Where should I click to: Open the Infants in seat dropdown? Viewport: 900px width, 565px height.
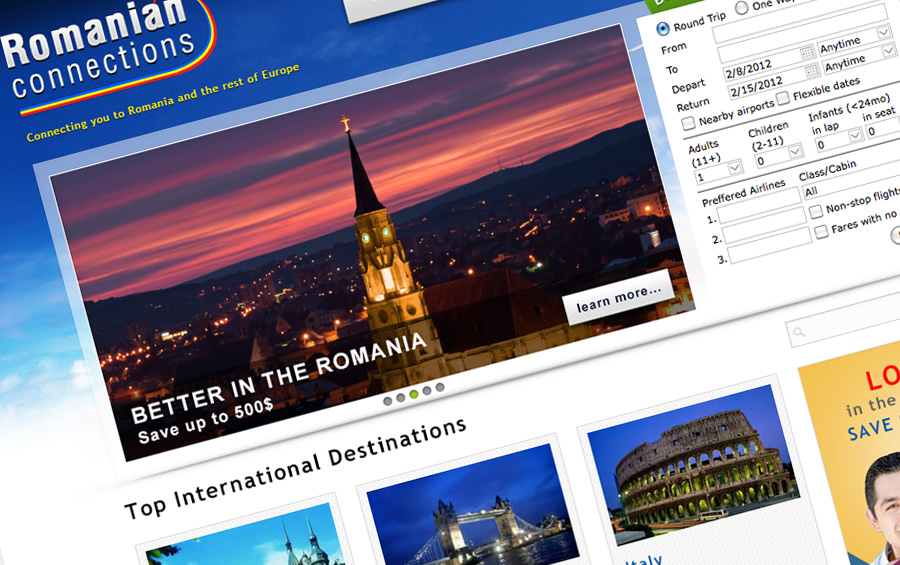(x=883, y=129)
